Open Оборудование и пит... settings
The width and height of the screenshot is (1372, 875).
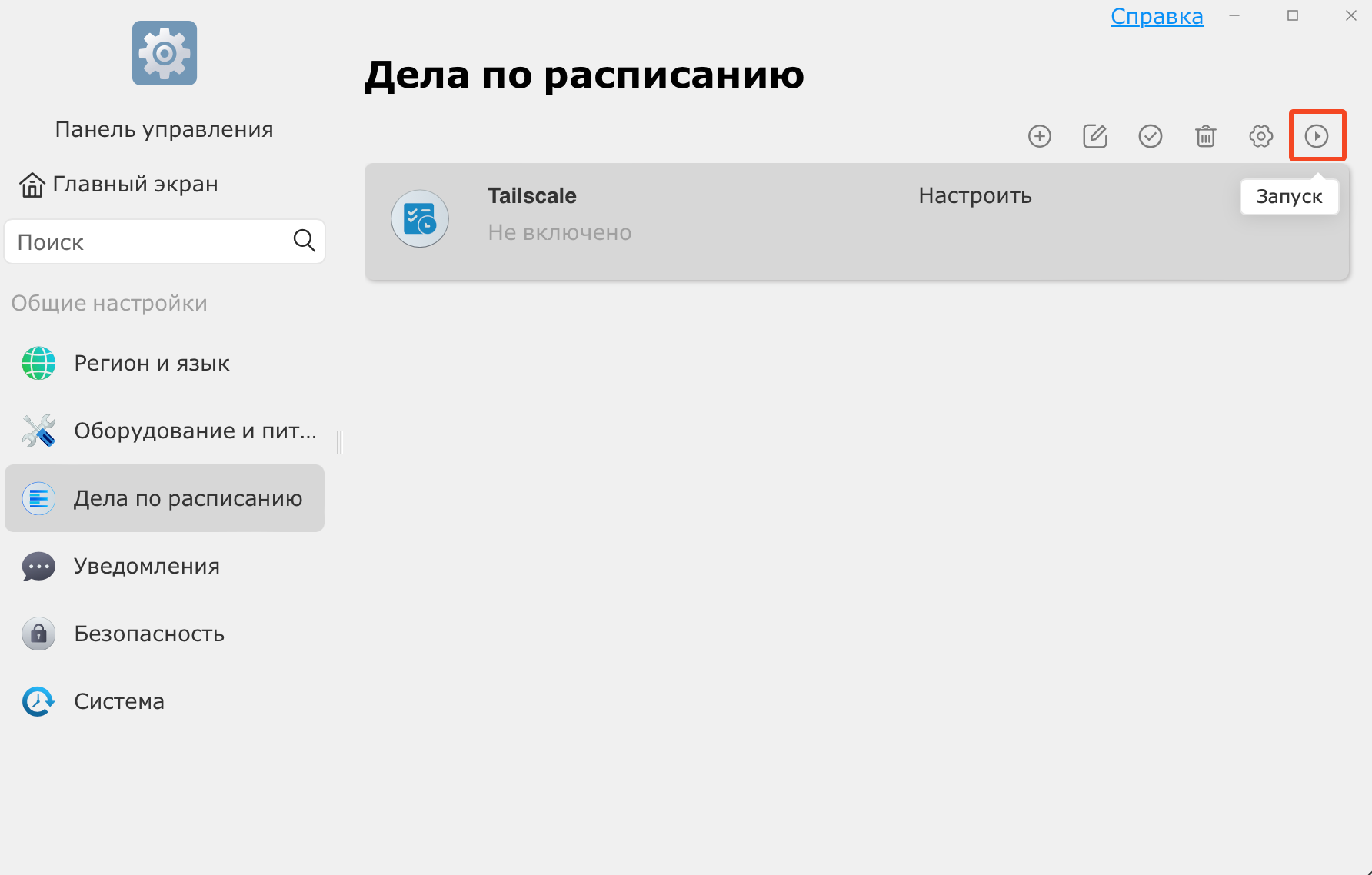pyautogui.click(x=165, y=431)
